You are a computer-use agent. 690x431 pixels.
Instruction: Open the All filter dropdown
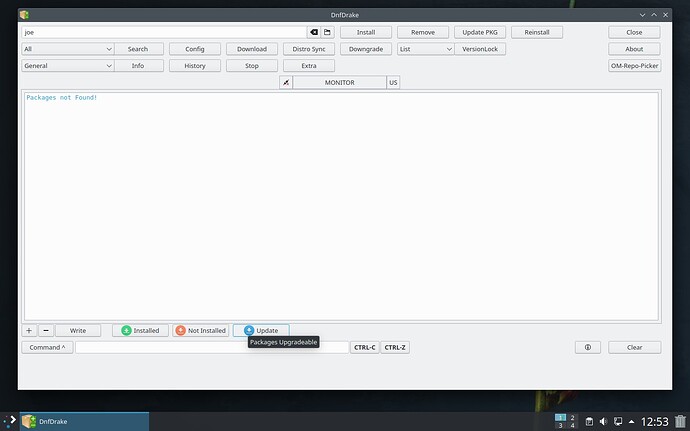click(x=68, y=49)
